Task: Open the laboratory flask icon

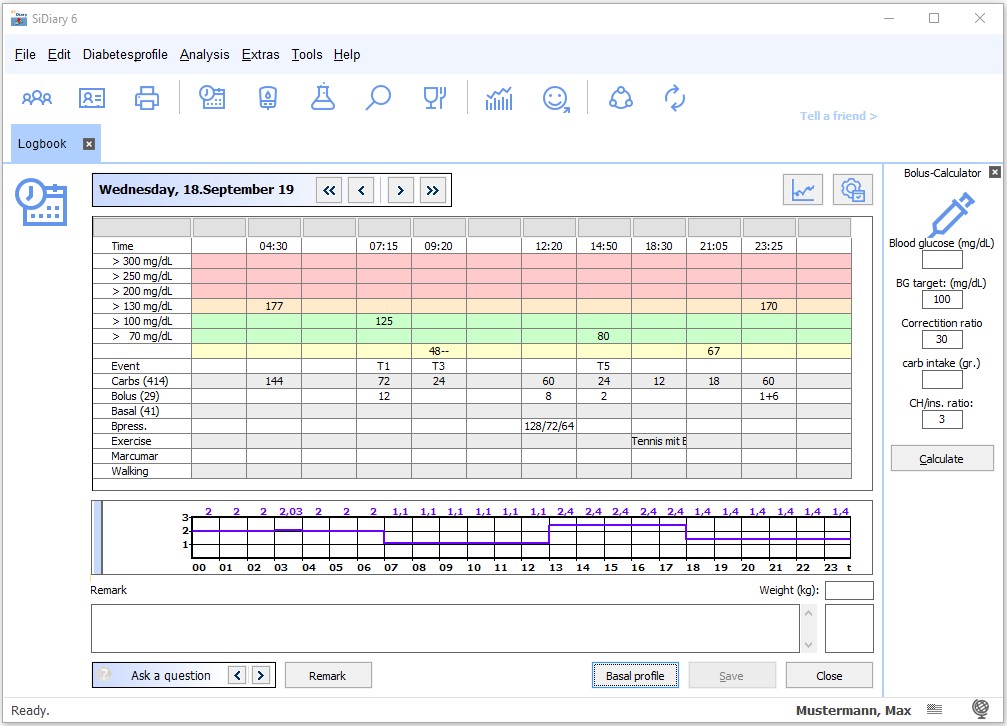Action: pos(322,98)
